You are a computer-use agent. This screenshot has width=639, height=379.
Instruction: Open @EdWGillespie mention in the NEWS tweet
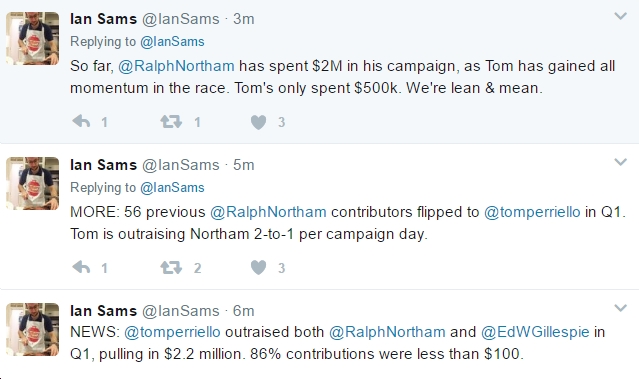[x=535, y=332]
